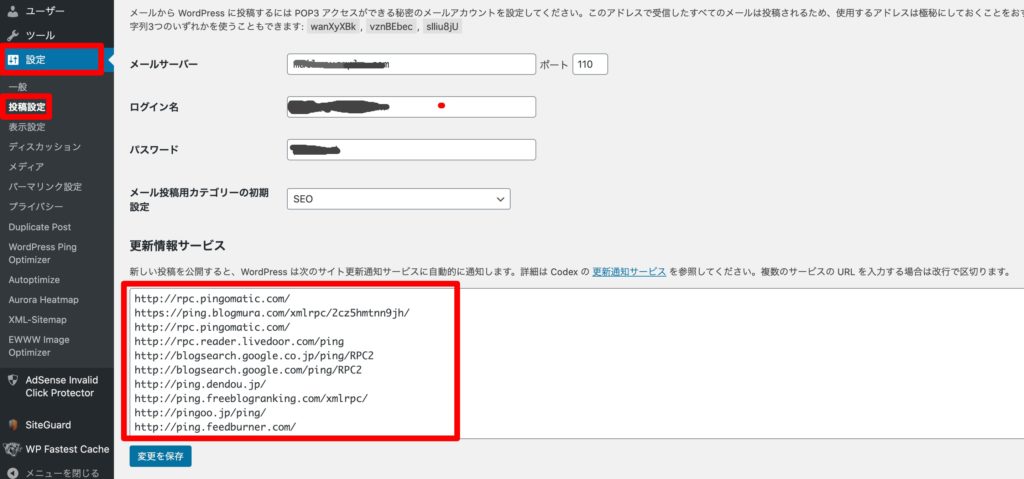Screen dimensions: 1024x479
Task: Click the random string wanXyXBk
Action: tap(331, 27)
